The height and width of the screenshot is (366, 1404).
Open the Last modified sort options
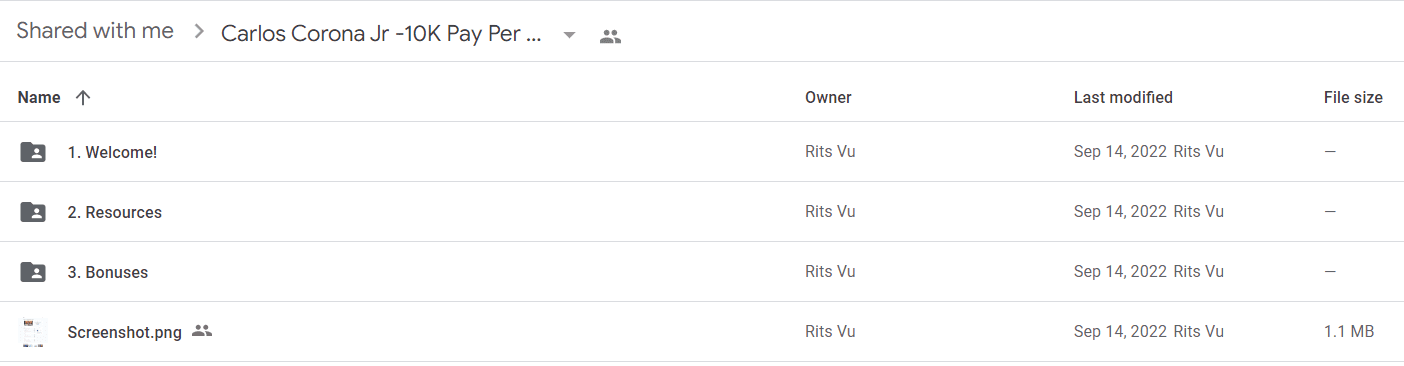[1123, 97]
